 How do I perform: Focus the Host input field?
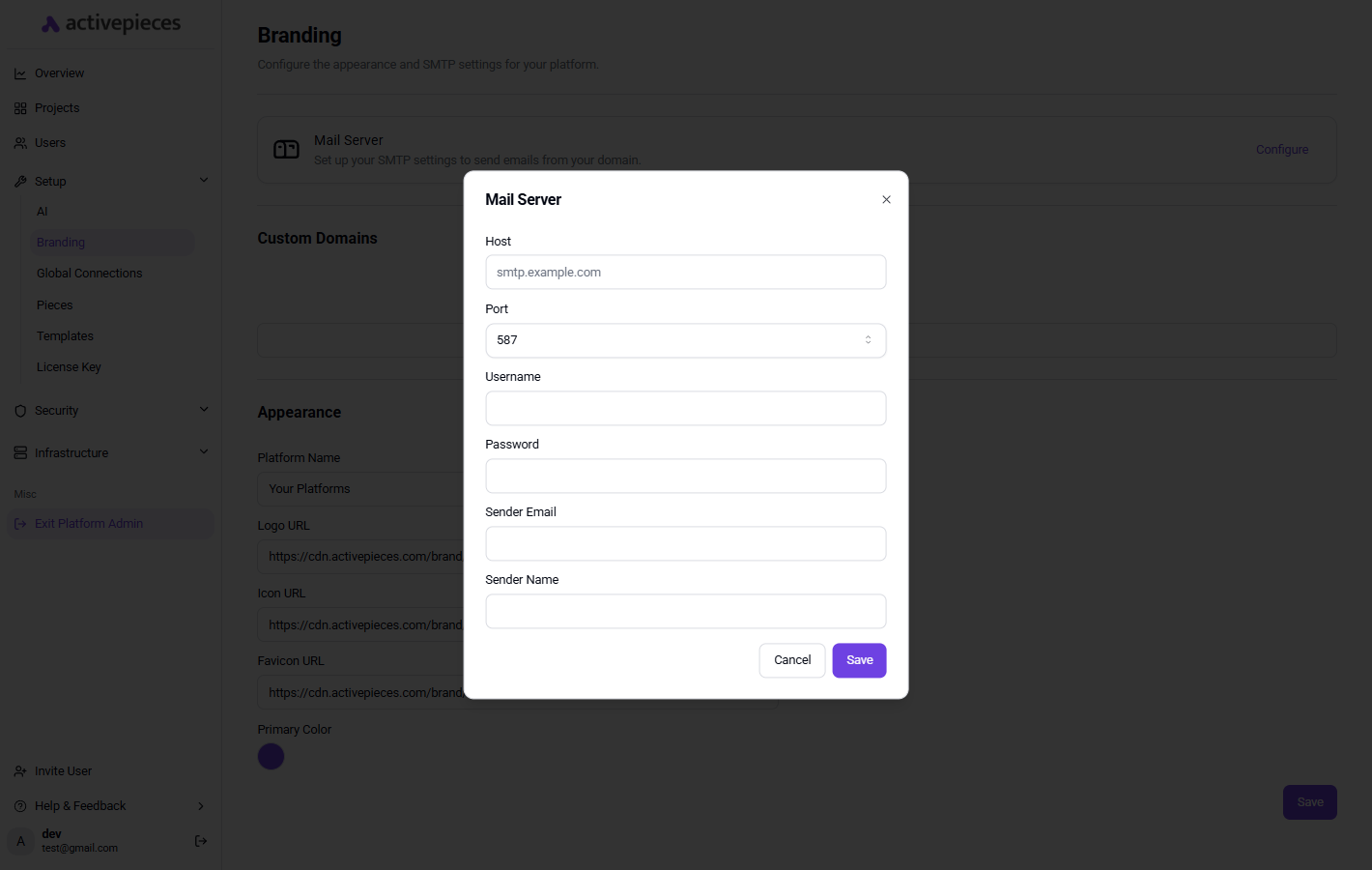tap(685, 273)
